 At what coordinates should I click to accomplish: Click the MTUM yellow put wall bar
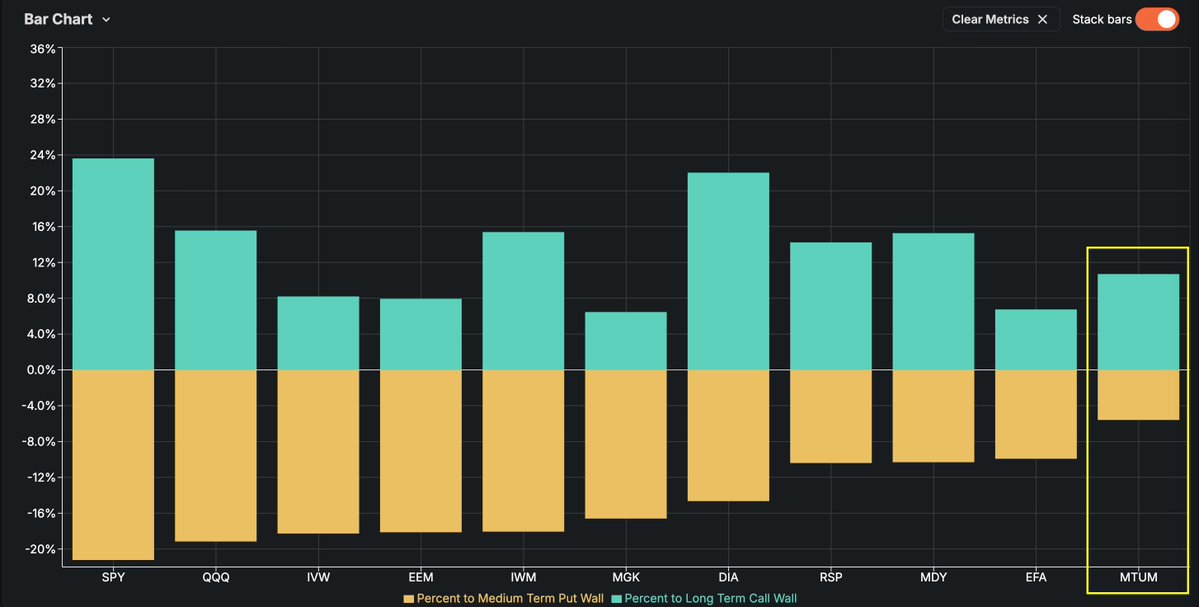coord(1138,394)
